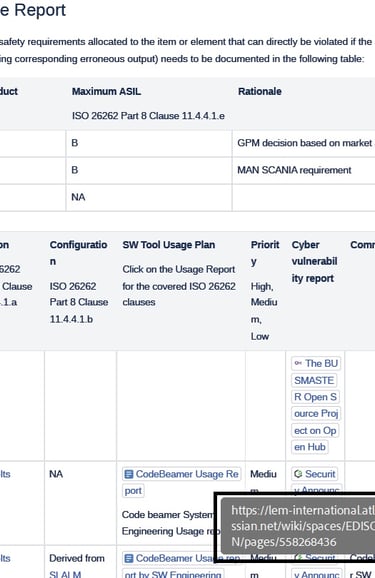Open CodeBeamer Usage Report link in NA configuration row
Screen dimensions: 375x578
pyautogui.click(x=181, y=482)
